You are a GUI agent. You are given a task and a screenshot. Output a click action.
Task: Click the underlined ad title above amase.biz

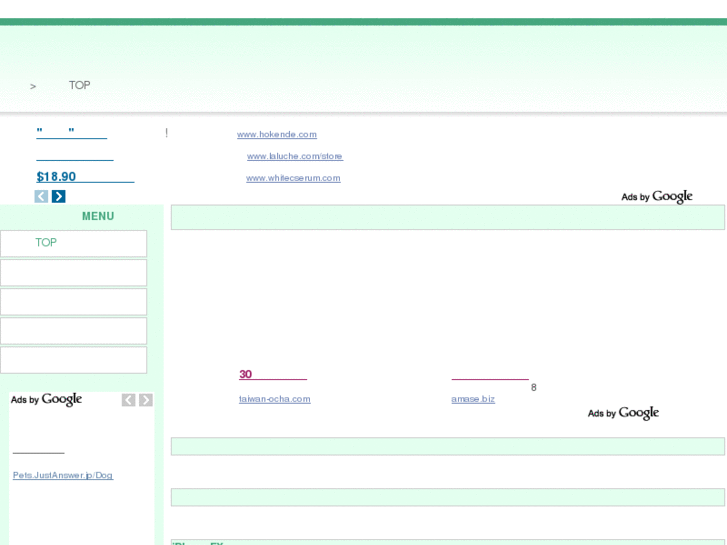tap(489, 376)
